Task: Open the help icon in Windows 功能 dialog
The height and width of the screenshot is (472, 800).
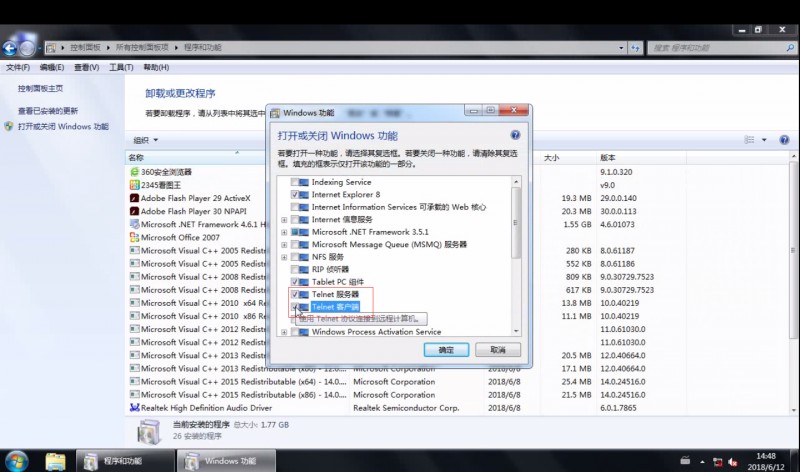Action: [515, 135]
